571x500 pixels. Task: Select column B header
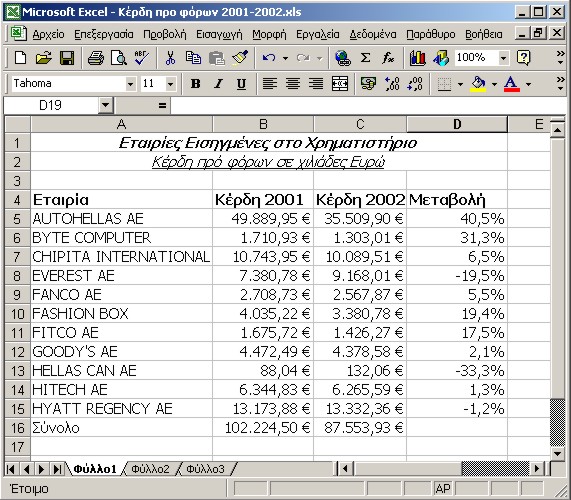[x=263, y=124]
